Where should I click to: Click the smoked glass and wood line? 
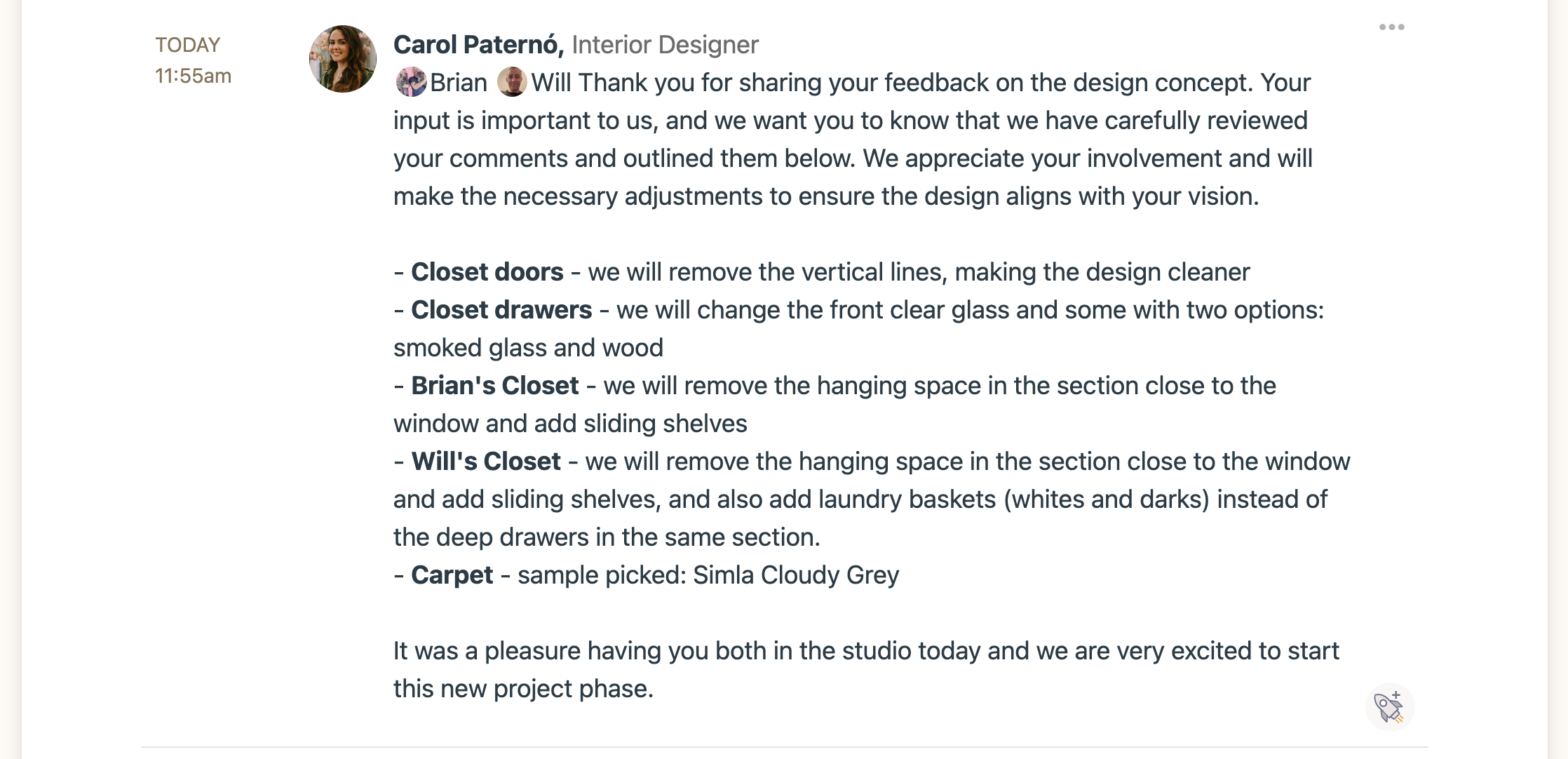click(x=528, y=348)
